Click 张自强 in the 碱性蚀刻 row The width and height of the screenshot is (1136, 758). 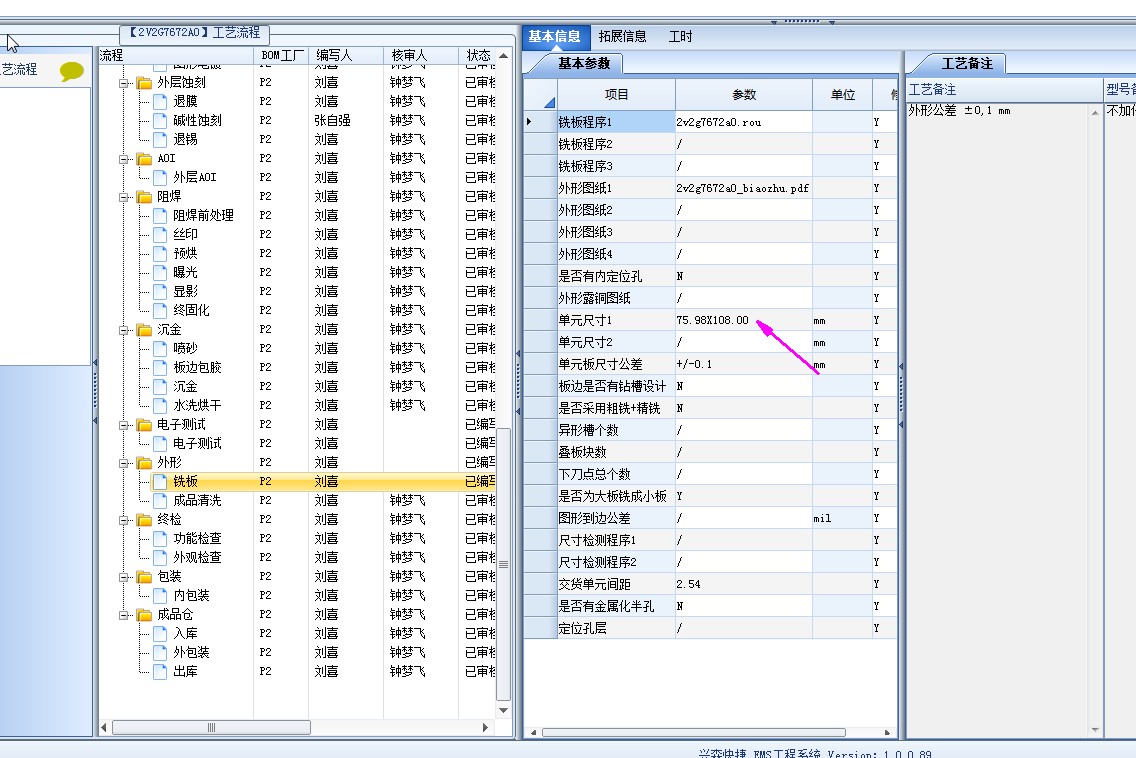click(333, 120)
